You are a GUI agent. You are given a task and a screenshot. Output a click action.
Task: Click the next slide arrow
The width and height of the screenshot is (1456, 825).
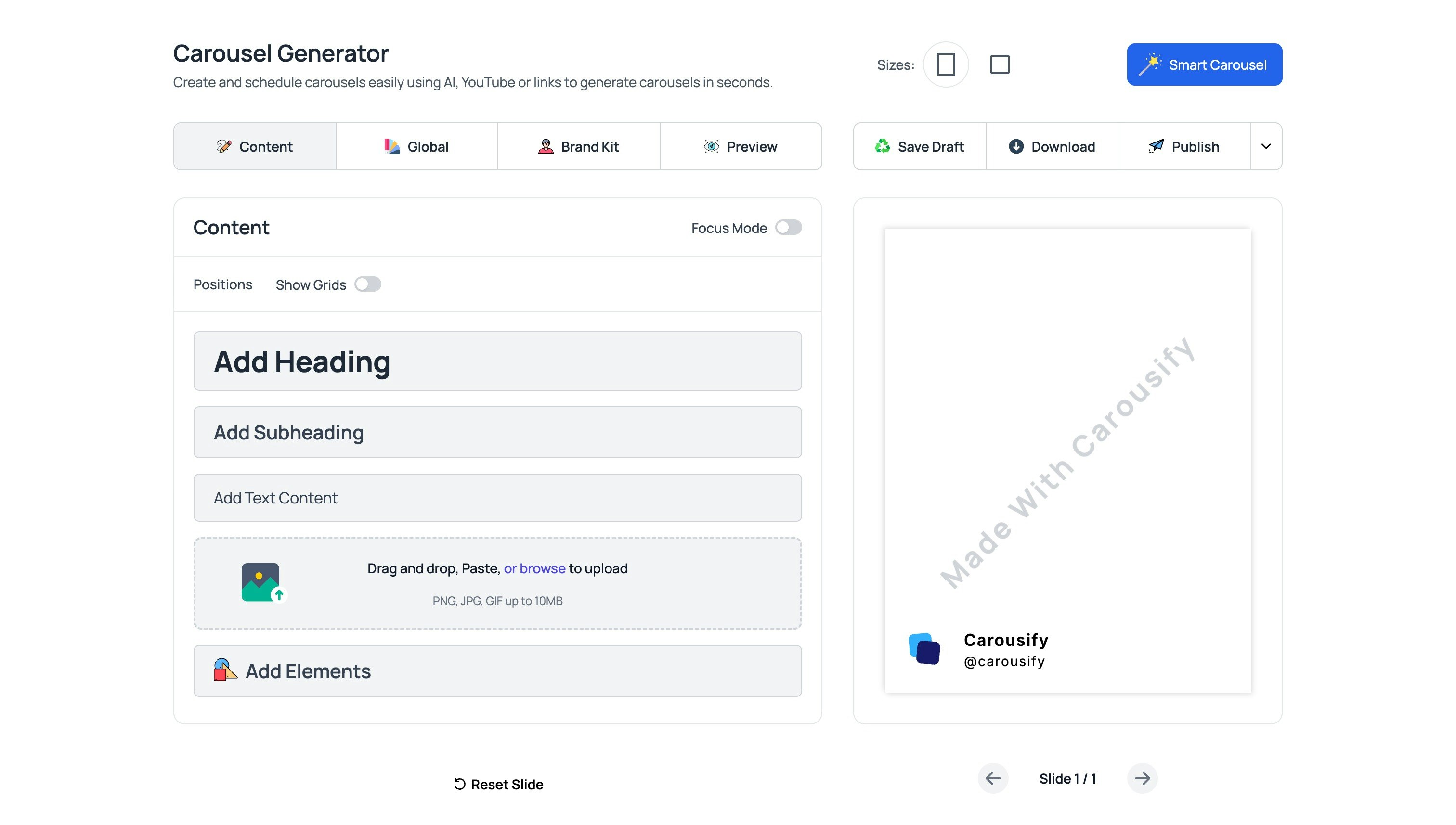pos(1143,778)
